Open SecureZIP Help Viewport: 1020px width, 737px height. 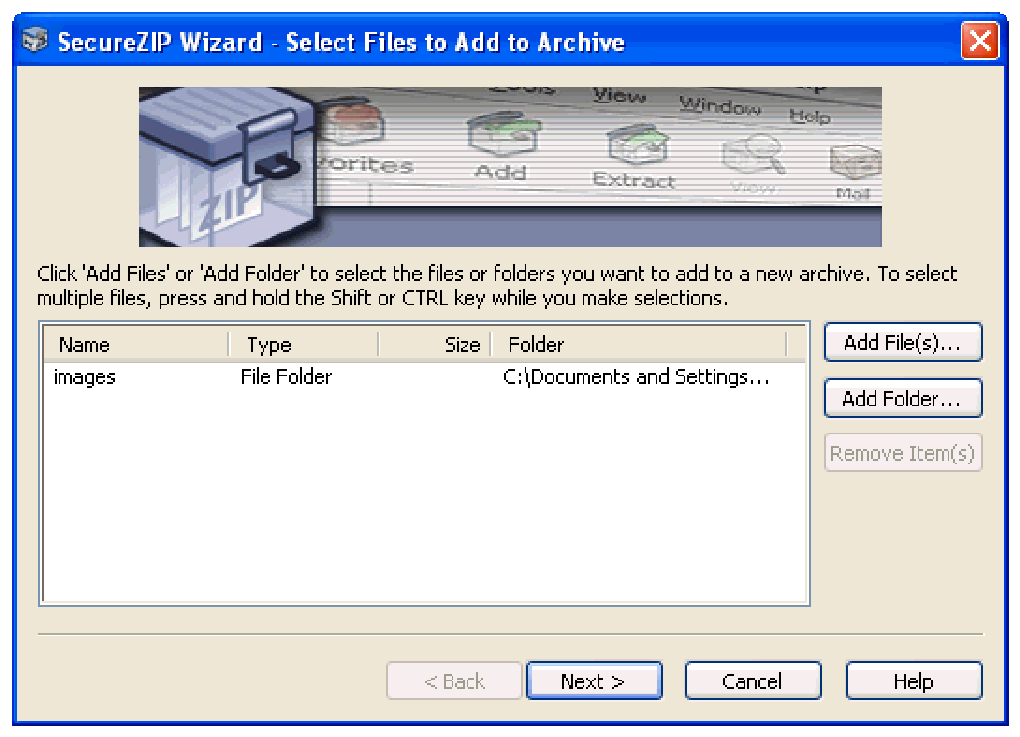(x=913, y=680)
